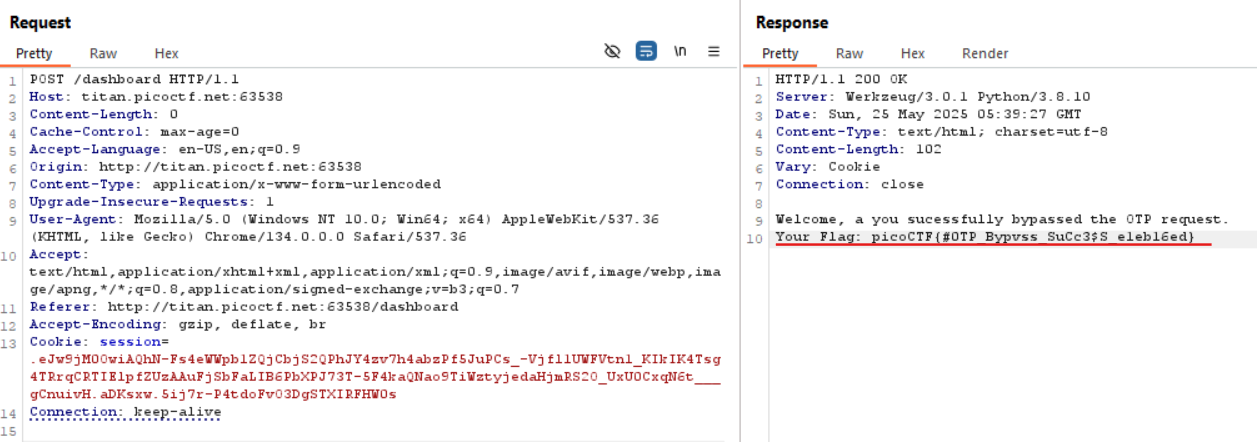Toggle the word wrap icon in Request panel
The image size is (1257, 442).
coord(646,51)
